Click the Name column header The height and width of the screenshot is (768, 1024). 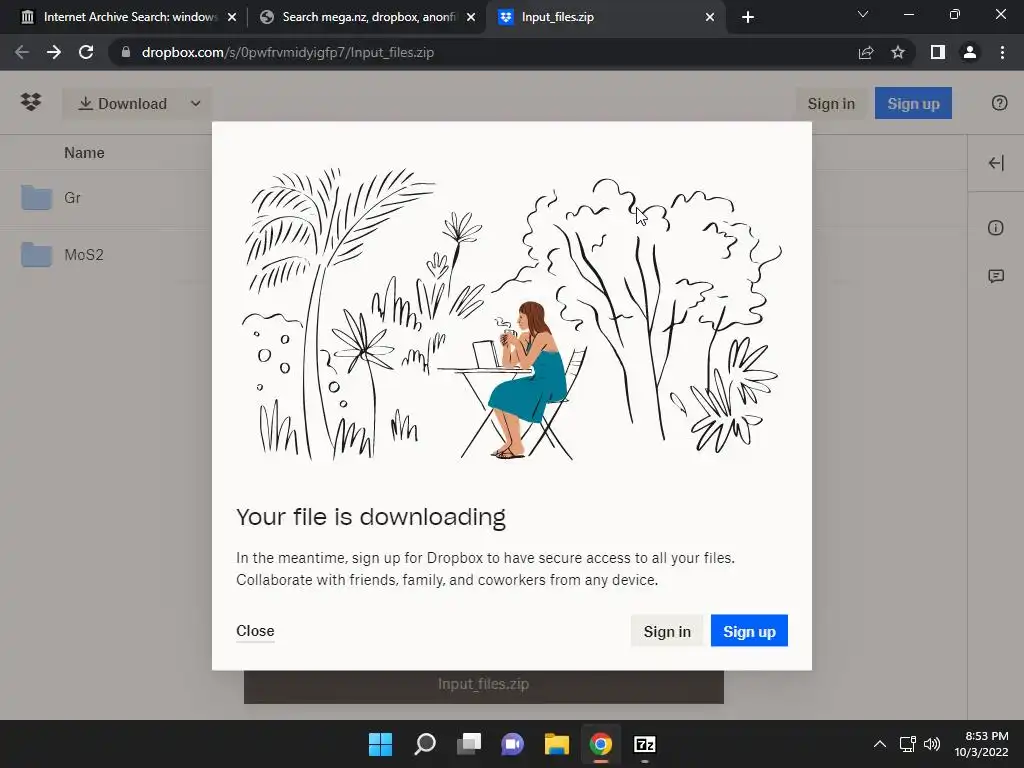84,153
